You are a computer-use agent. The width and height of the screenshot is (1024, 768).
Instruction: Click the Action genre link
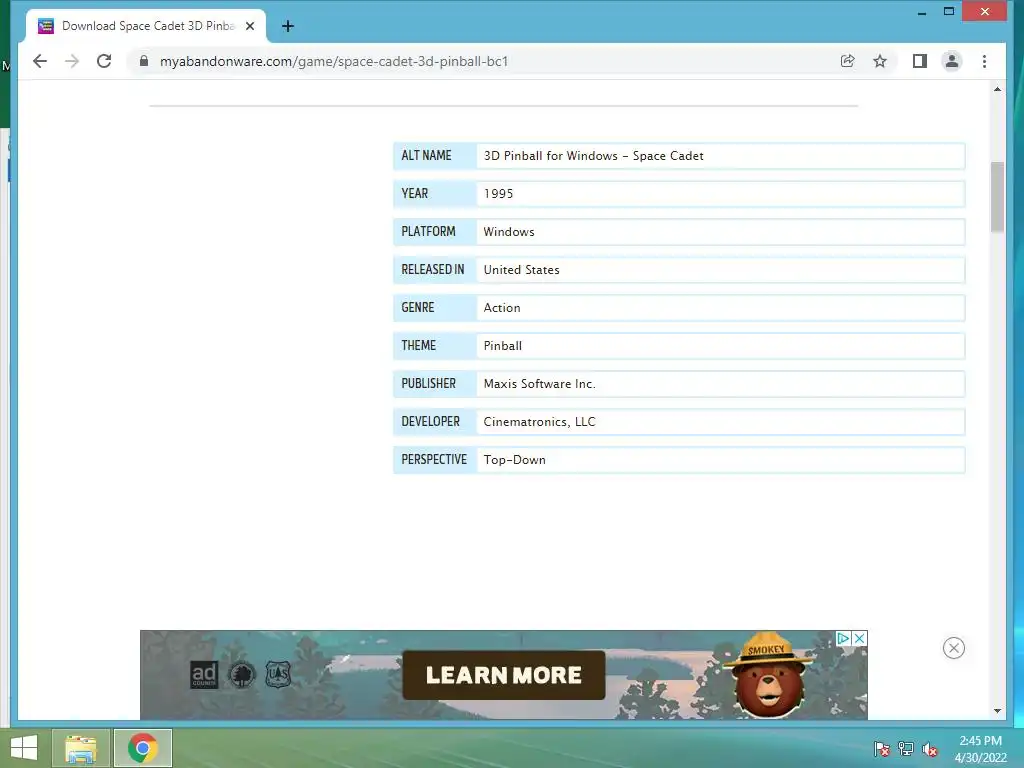[x=502, y=308]
